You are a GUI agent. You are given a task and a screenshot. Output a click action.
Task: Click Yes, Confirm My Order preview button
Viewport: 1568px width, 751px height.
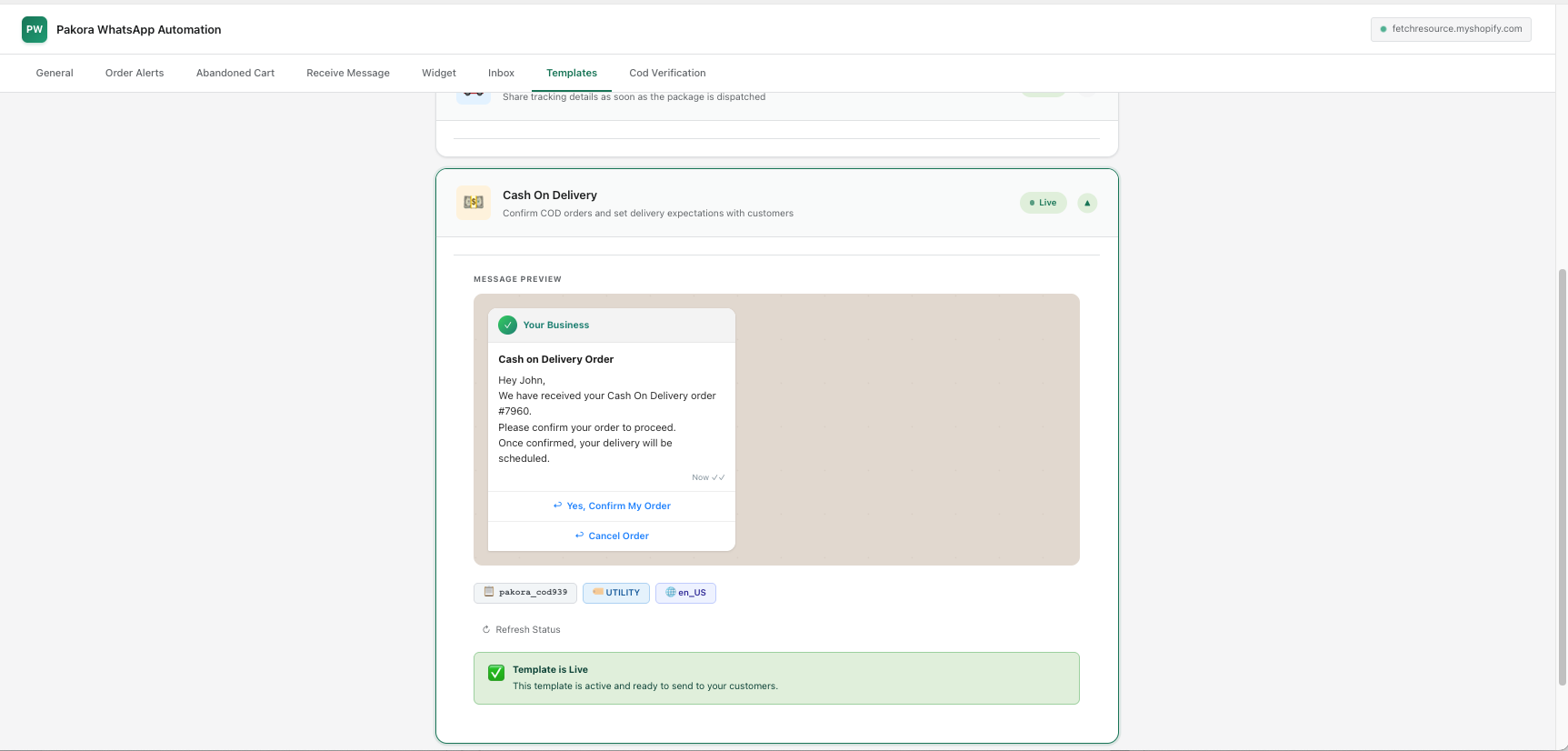pos(612,506)
